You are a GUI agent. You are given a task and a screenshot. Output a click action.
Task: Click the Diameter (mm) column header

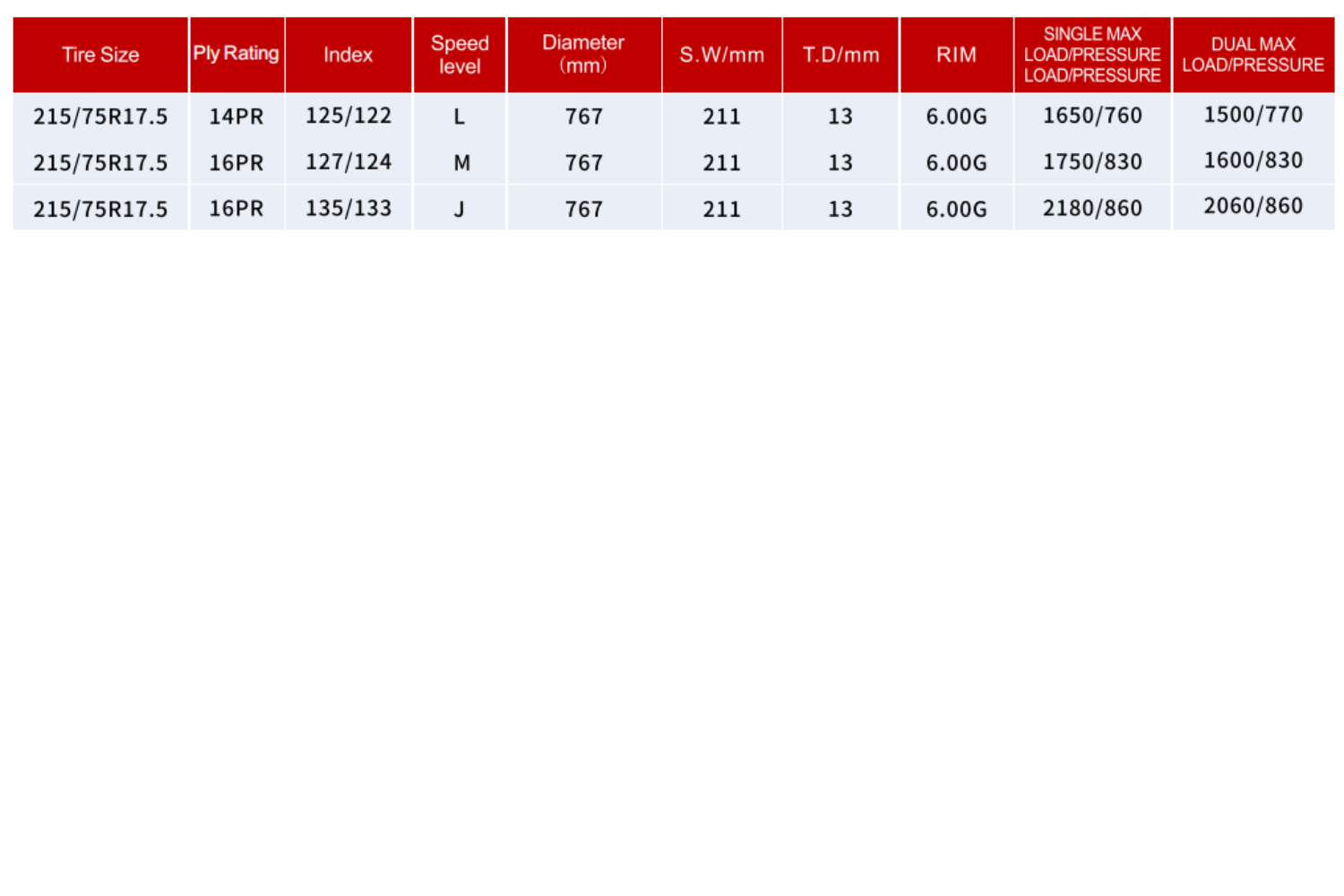click(583, 55)
